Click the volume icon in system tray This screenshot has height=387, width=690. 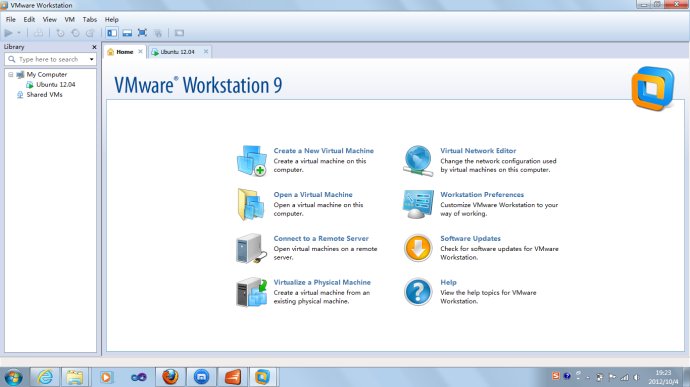coord(636,377)
